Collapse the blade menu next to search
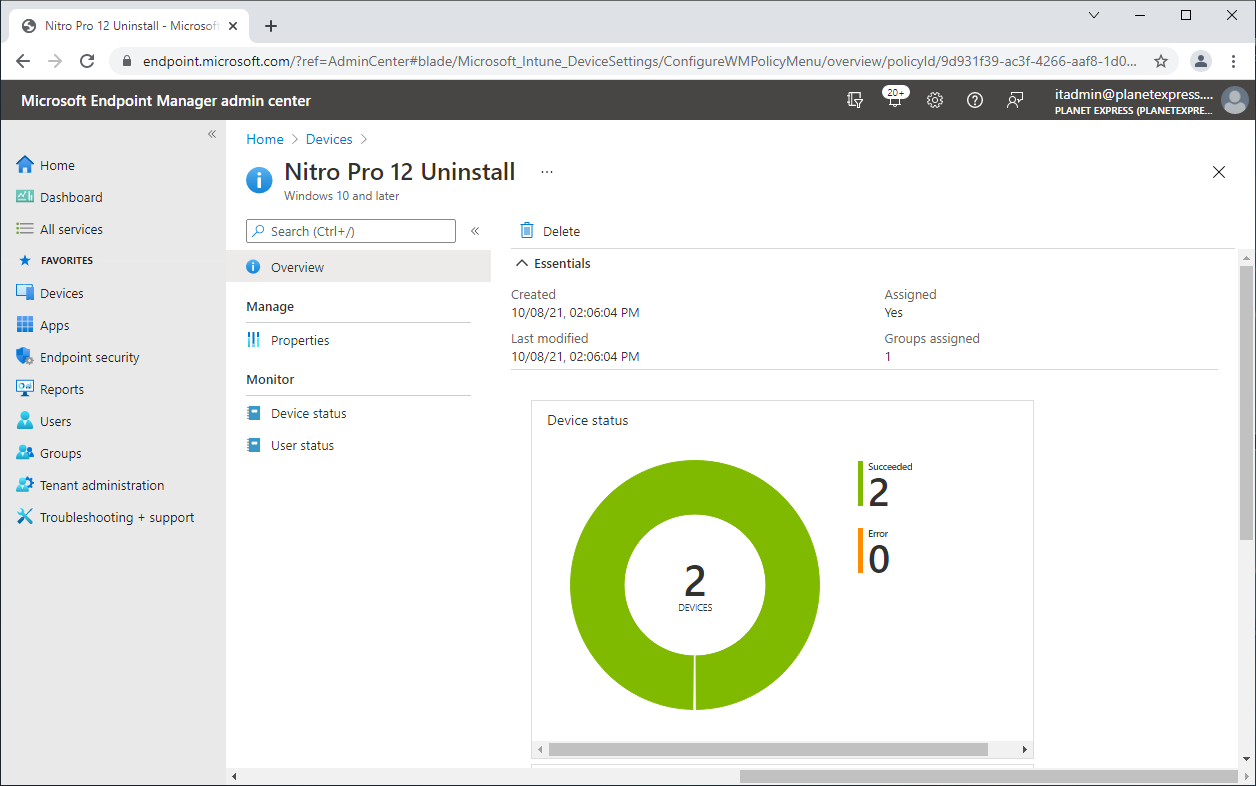This screenshot has height=786, width=1256. (475, 231)
